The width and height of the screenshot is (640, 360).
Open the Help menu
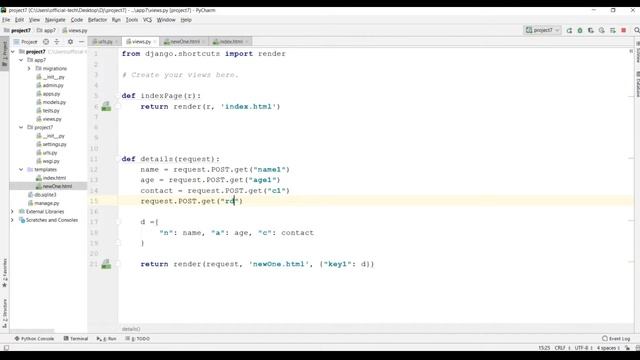(186, 20)
